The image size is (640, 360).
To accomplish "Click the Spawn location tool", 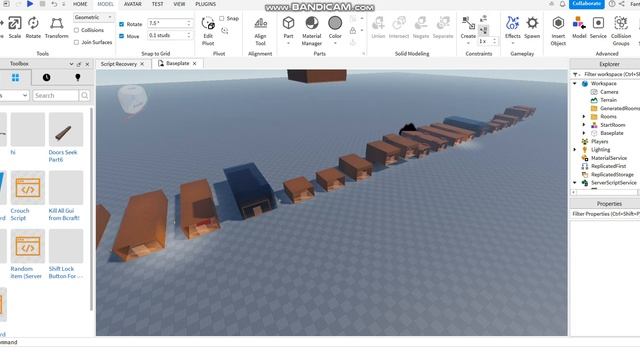I will [532, 27].
